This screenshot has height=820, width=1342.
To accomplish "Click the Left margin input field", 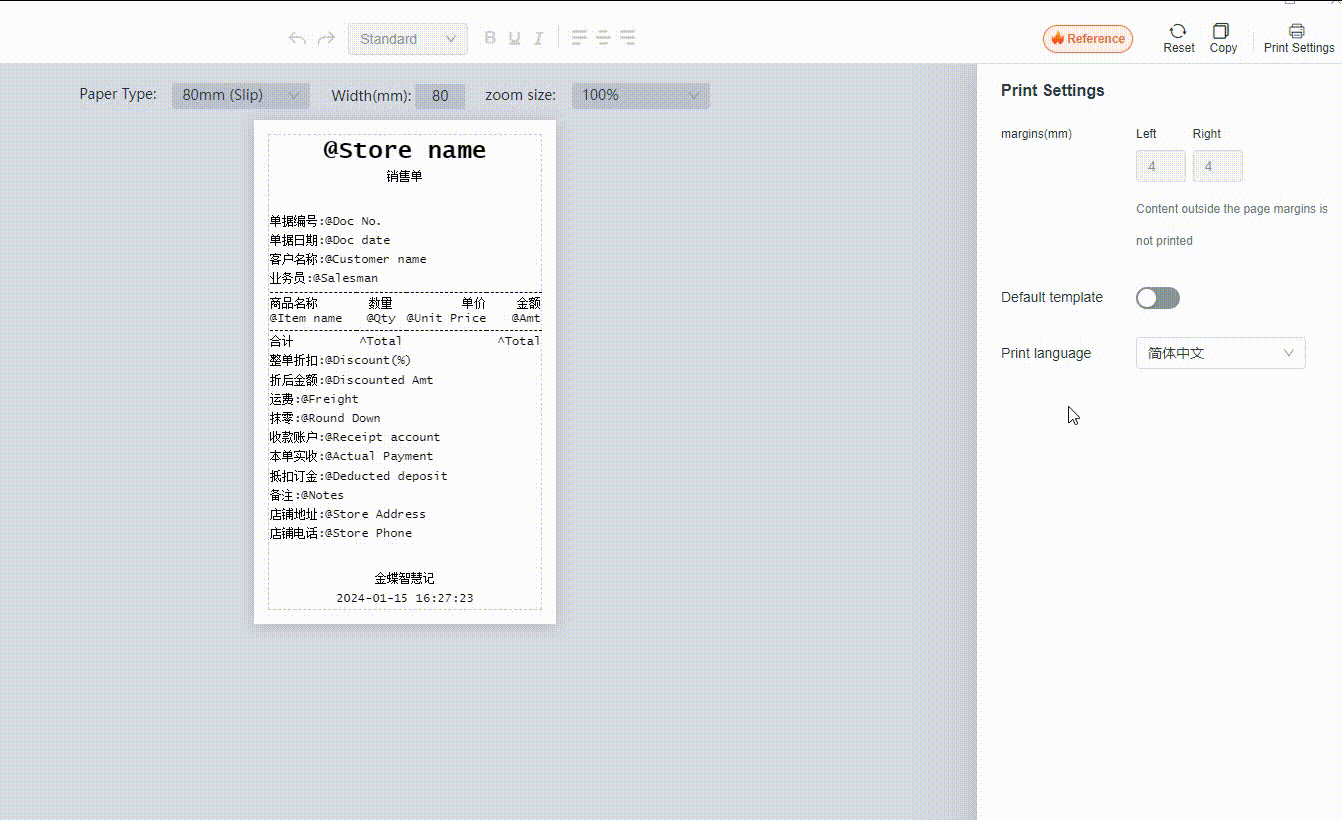I will [x=1160, y=166].
